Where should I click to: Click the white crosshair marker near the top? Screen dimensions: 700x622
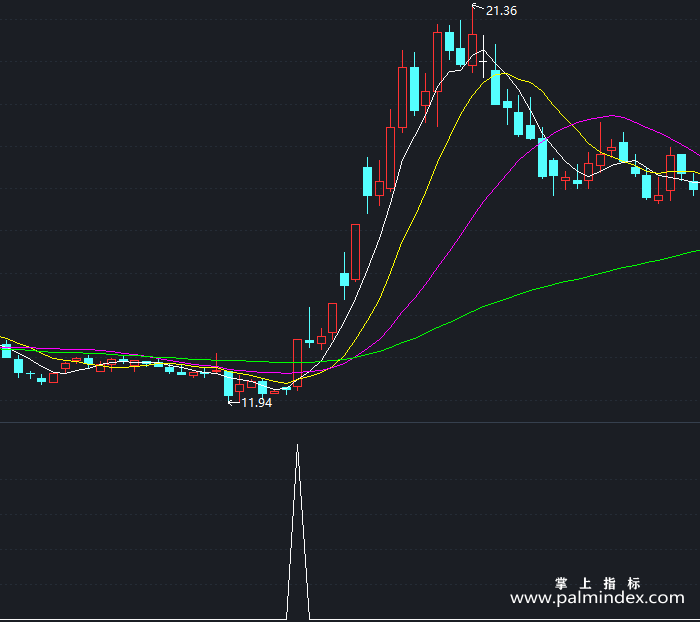coord(483,61)
